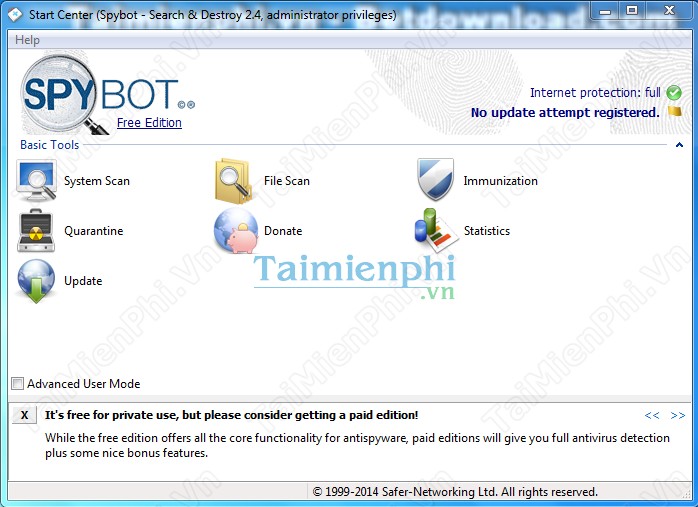Screen dimensions: 698x507
Task: Open the System Scan tool icon
Action: [x=36, y=181]
